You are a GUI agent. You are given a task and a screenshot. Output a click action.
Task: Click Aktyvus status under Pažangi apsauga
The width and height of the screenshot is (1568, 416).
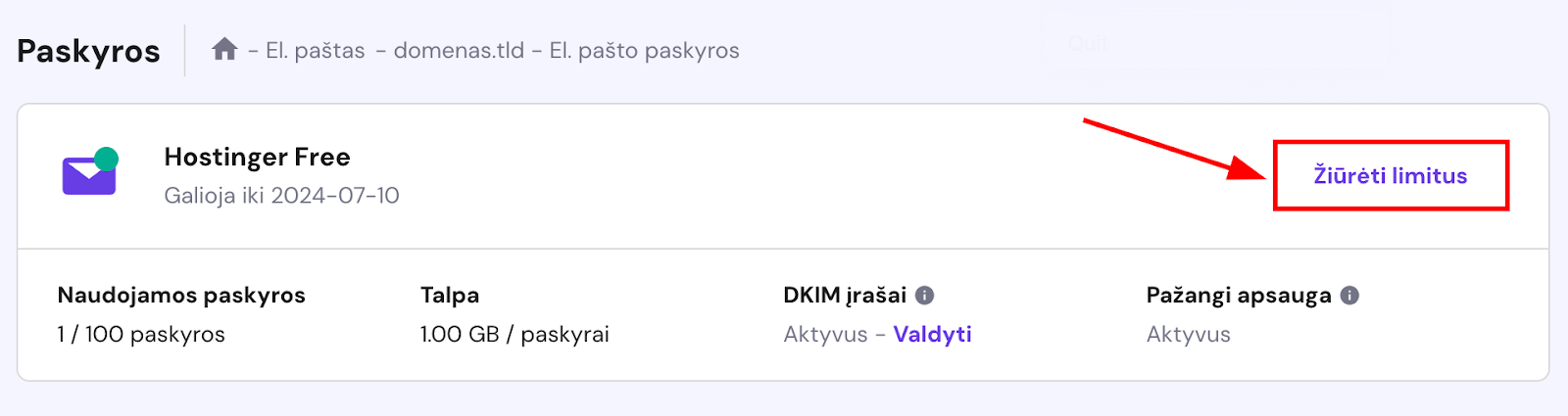pyautogui.click(x=1188, y=334)
